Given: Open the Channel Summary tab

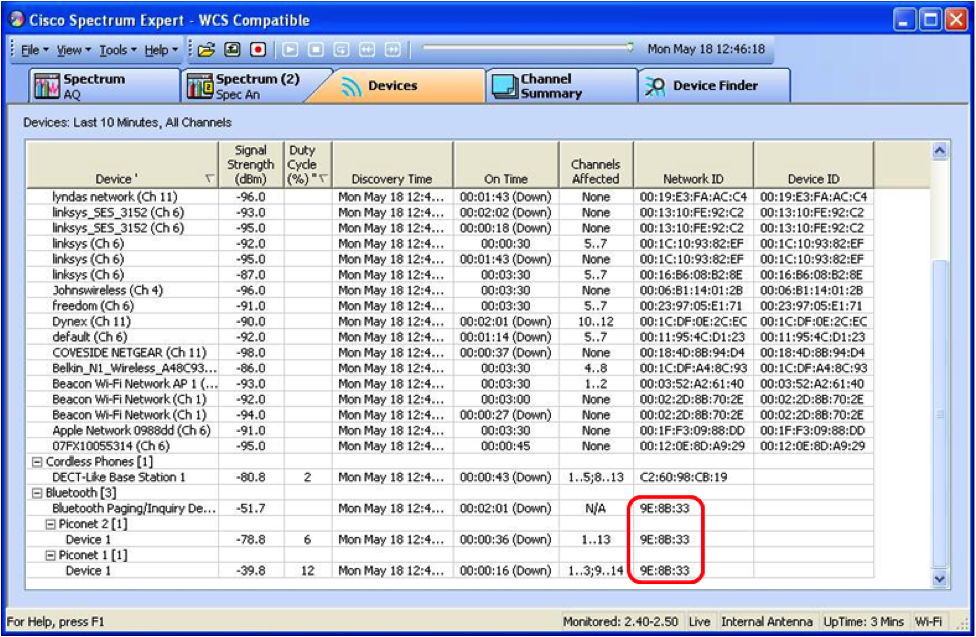Looking at the screenshot, I should 561,86.
